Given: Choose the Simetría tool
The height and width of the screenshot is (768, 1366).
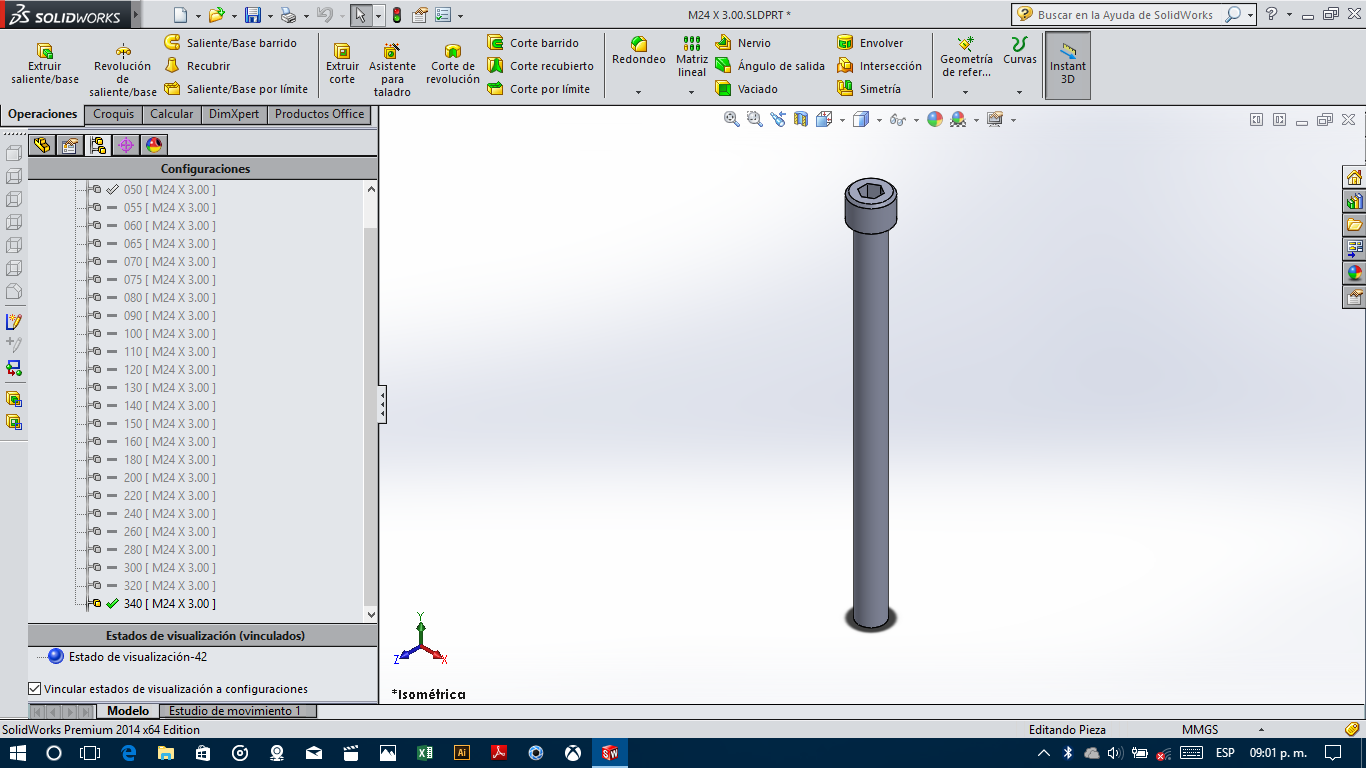Looking at the screenshot, I should (x=868, y=89).
